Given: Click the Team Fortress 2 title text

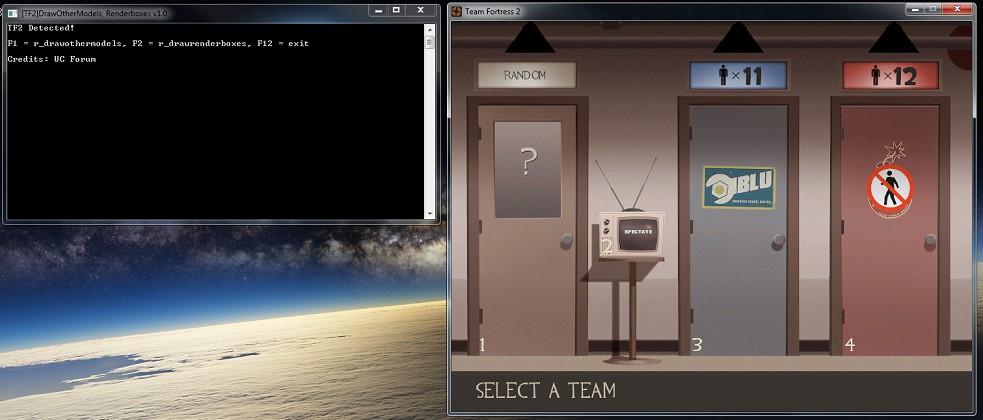Looking at the screenshot, I should point(493,11).
